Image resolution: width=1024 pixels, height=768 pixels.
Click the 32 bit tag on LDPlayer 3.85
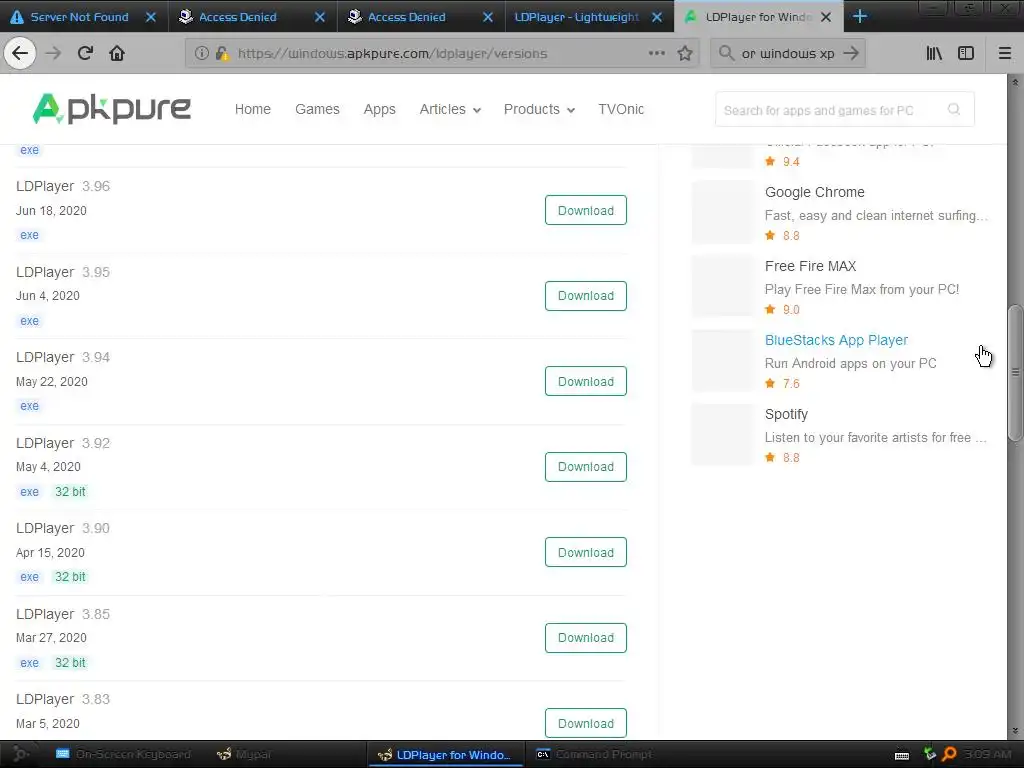tap(71, 663)
